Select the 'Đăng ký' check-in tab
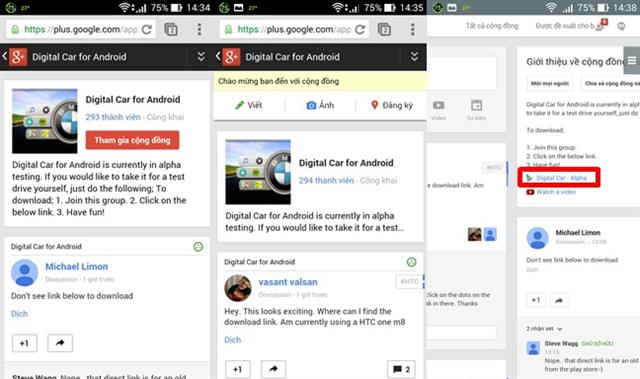 click(x=392, y=105)
